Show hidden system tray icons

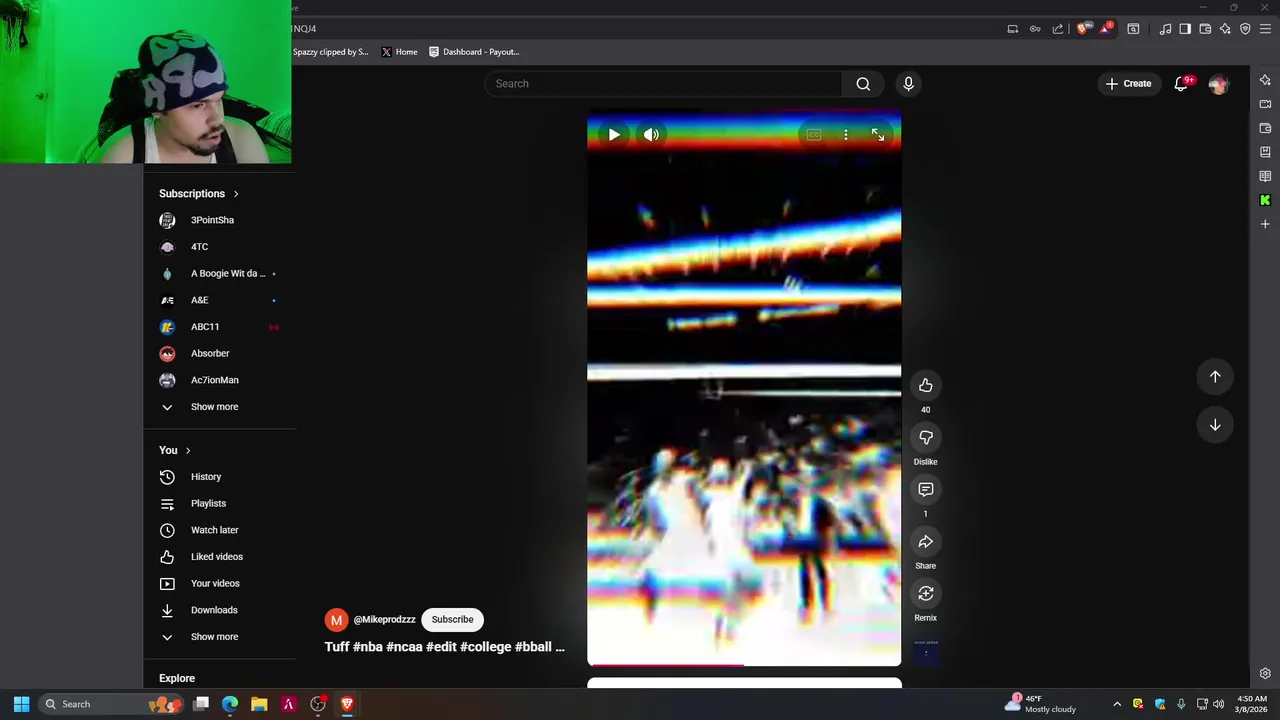(1117, 704)
